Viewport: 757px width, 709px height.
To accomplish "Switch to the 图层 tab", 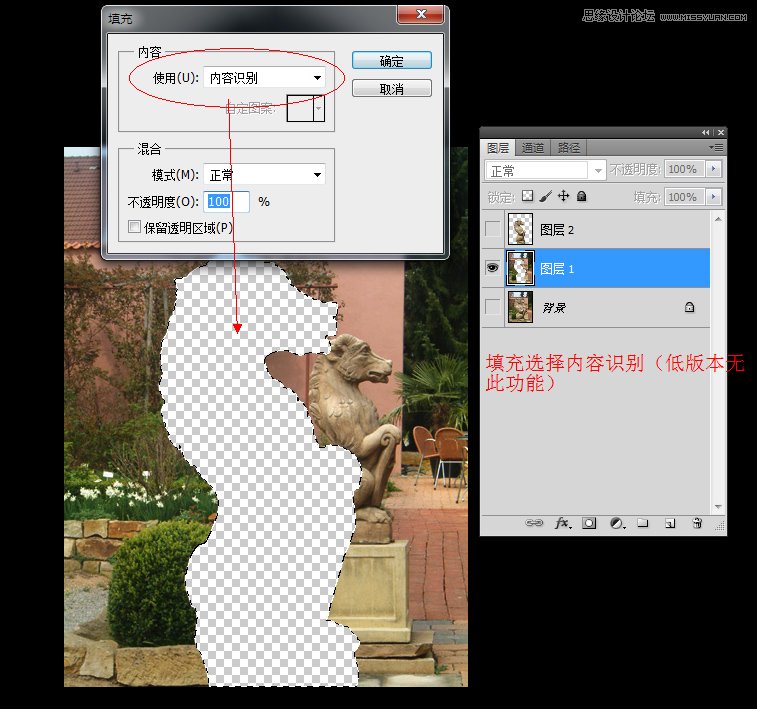I will (498, 148).
